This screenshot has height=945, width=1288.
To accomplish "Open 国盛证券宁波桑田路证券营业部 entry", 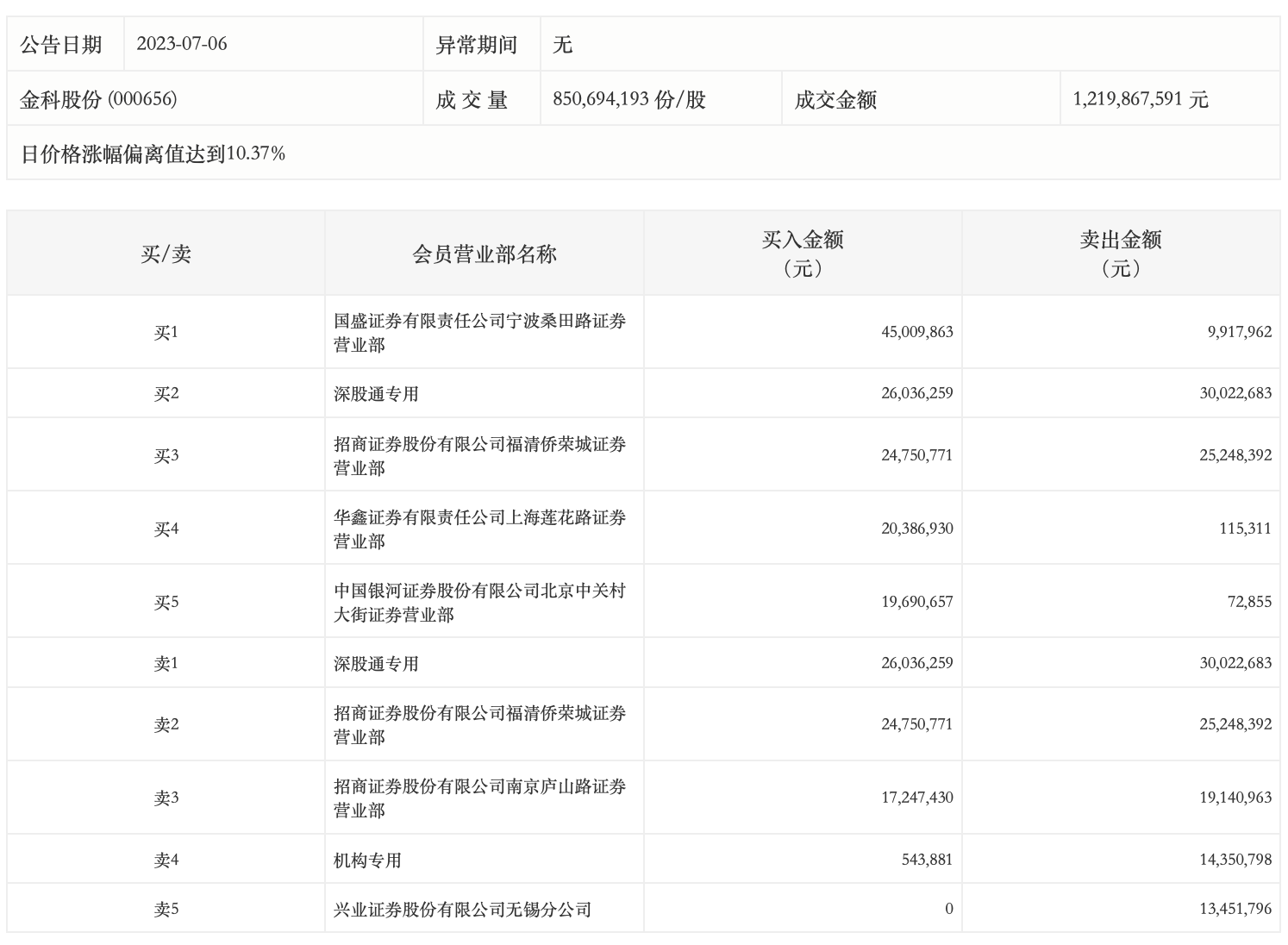I will pos(479,333).
